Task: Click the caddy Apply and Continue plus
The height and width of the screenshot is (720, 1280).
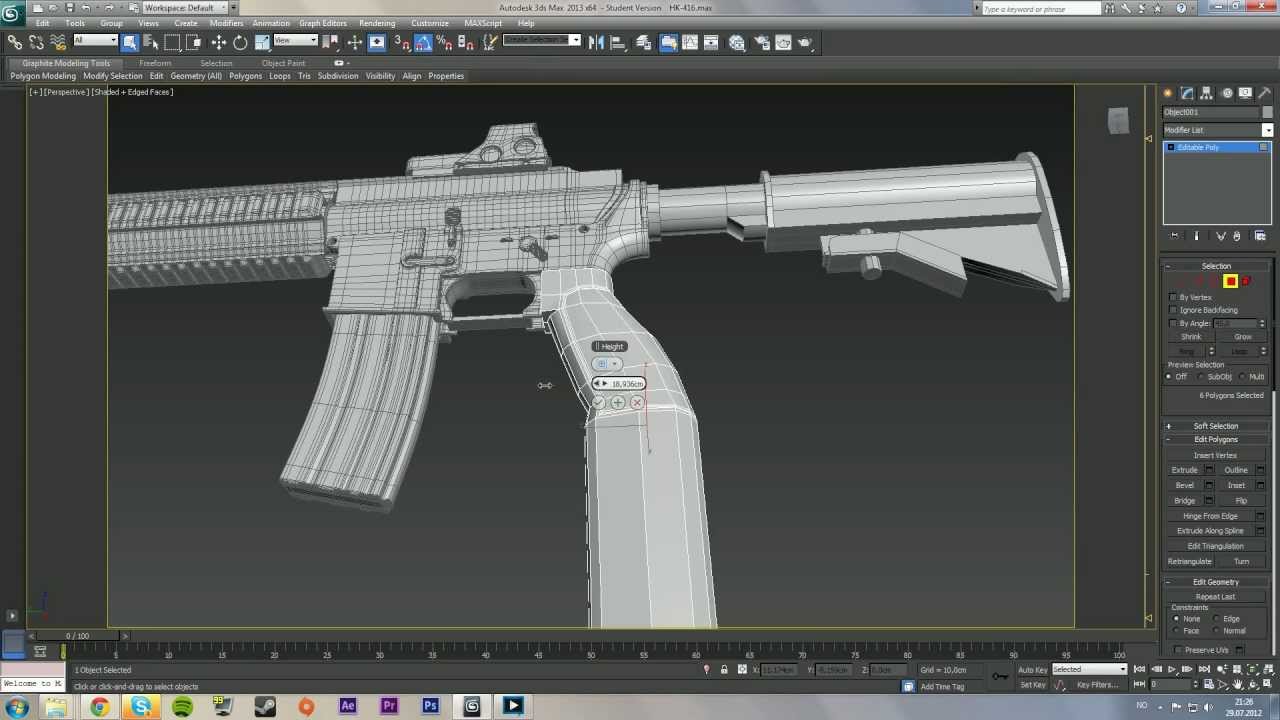Action: [618, 402]
